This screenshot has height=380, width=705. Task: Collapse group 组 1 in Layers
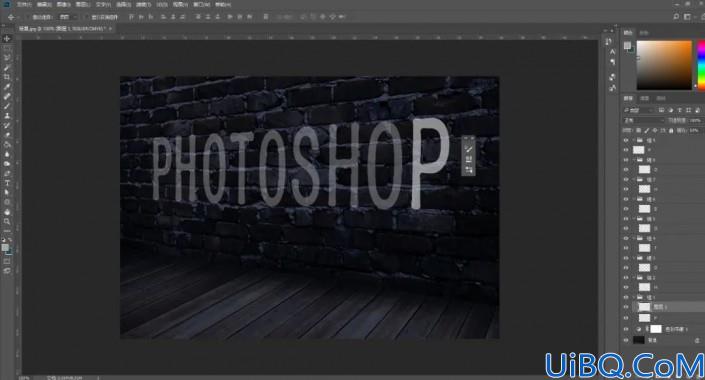[x=634, y=297]
